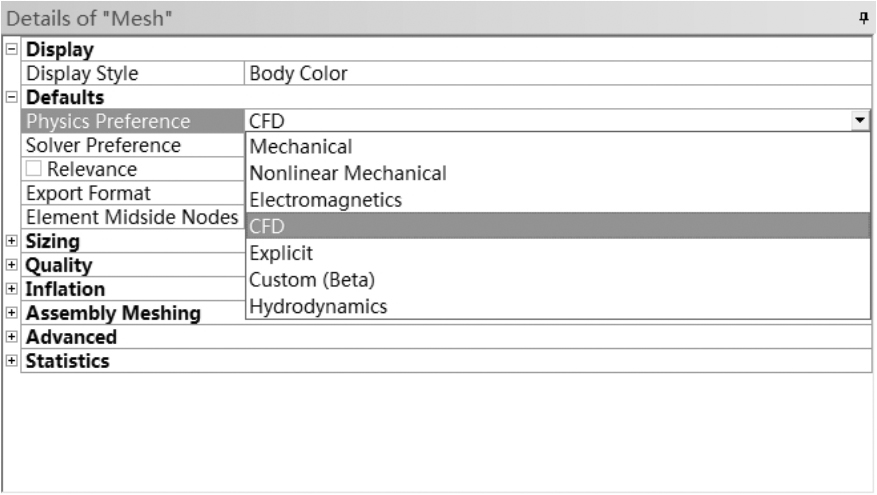The image size is (877, 495).
Task: Pick Hydrodynamics from the dropdown
Action: 318,305
